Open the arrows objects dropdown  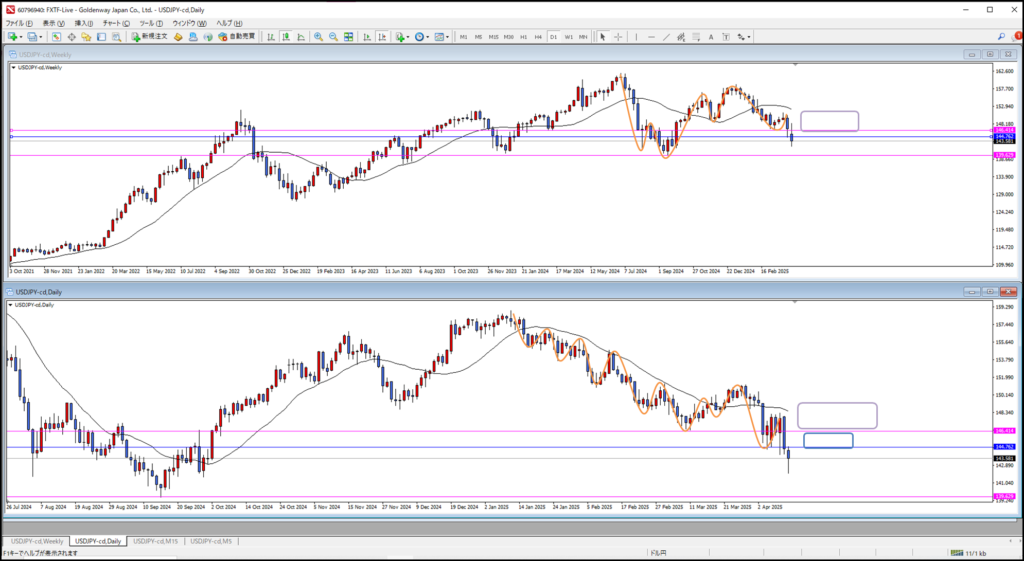(x=744, y=37)
